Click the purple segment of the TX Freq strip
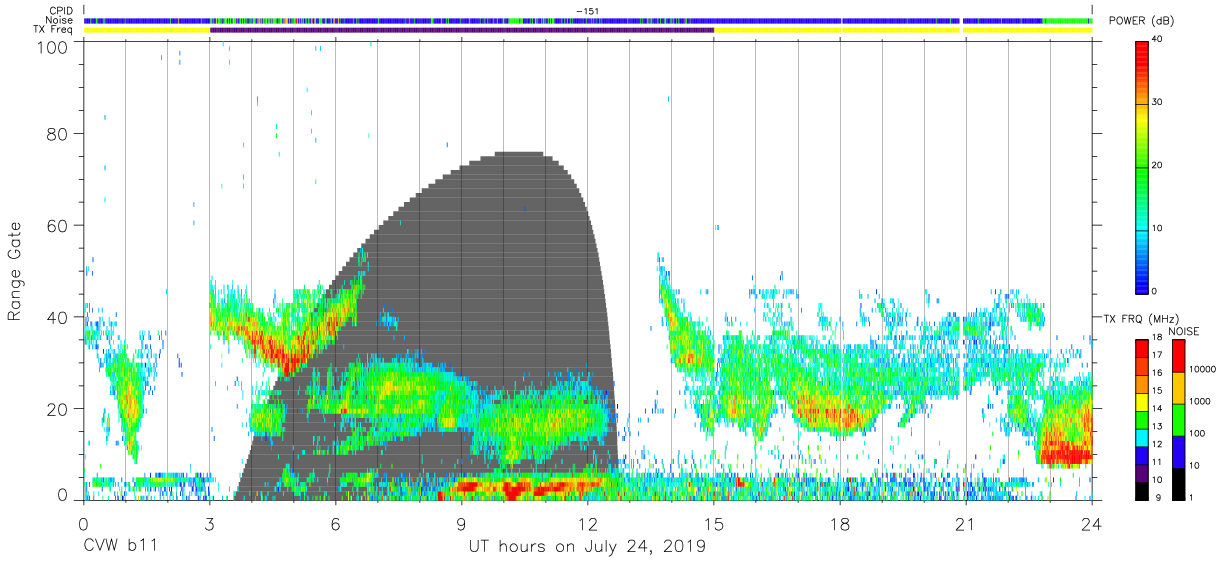Viewport: 1228px width, 567px height. [x=462, y=30]
